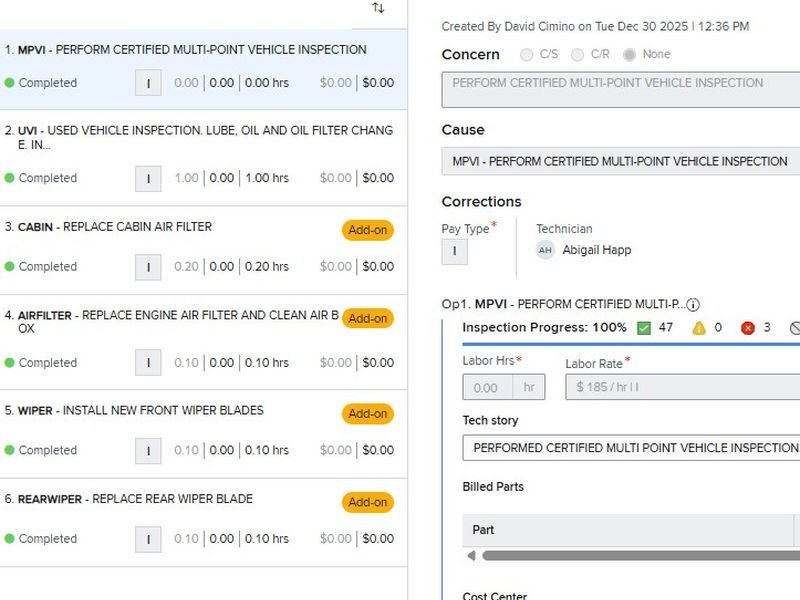Select the None concern radio button
The height and width of the screenshot is (600, 800).
629,55
